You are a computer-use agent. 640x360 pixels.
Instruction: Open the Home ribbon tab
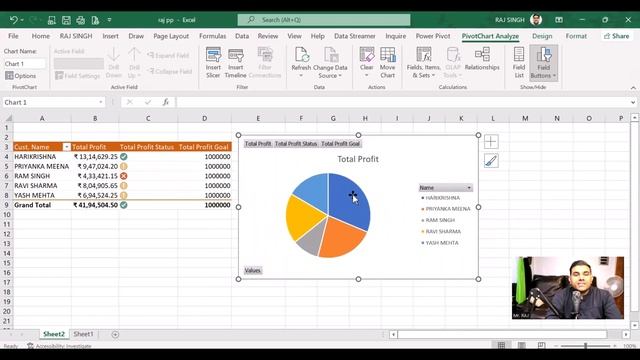click(x=41, y=36)
